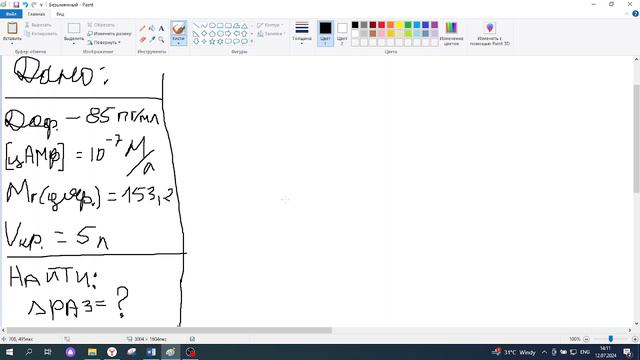Select the Text tool letter A
Screen dimensions: 640x360
161,29
